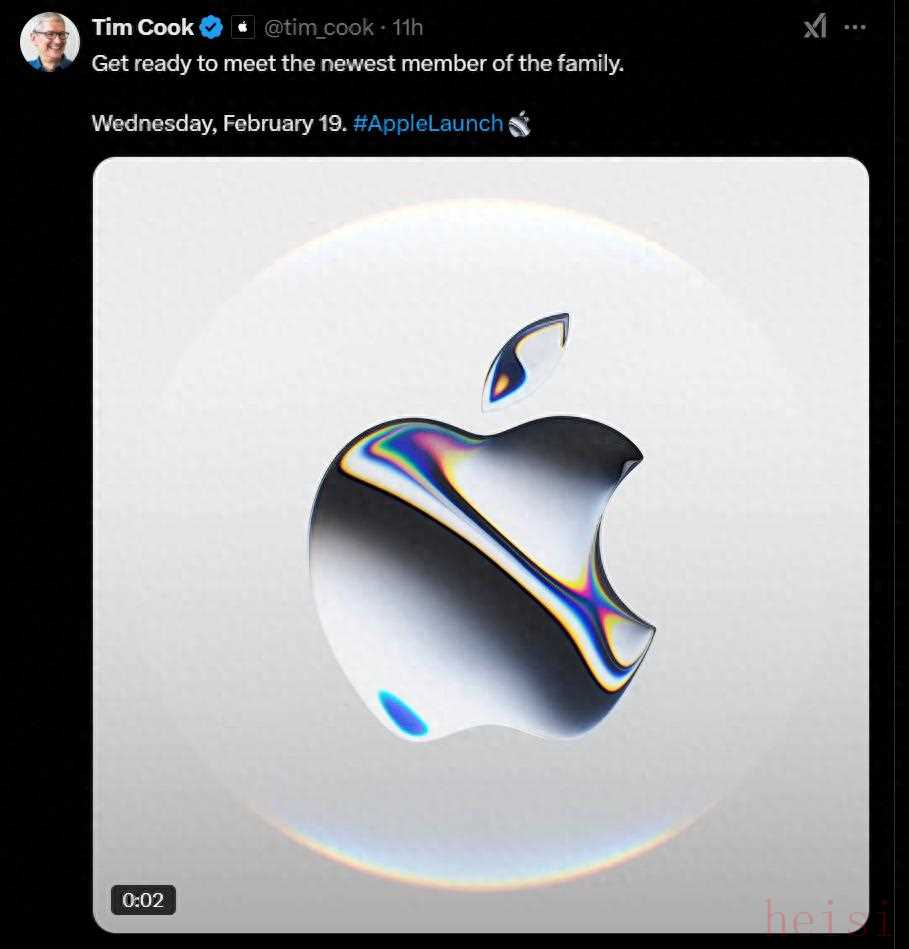Viewport: 909px width, 949px height.
Task: Click the Tim Cook display name
Action: tap(143, 28)
